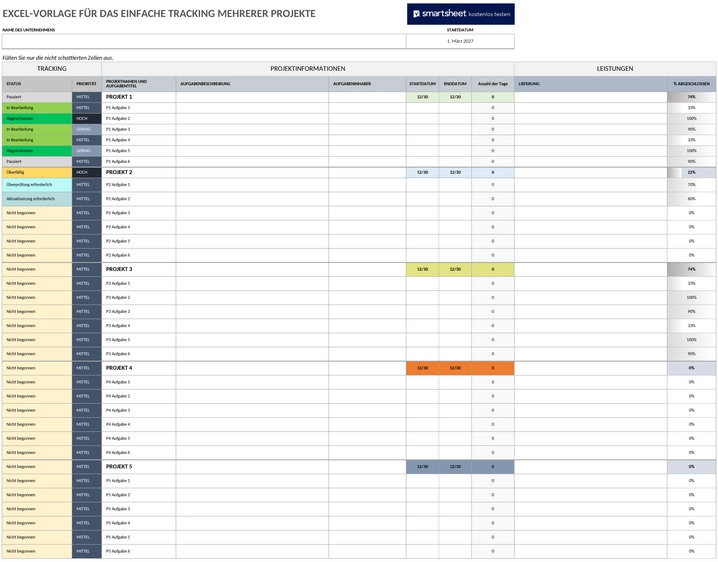Click the smartsheet checkmark logo icon
The width and height of the screenshot is (718, 562).
(416, 14)
